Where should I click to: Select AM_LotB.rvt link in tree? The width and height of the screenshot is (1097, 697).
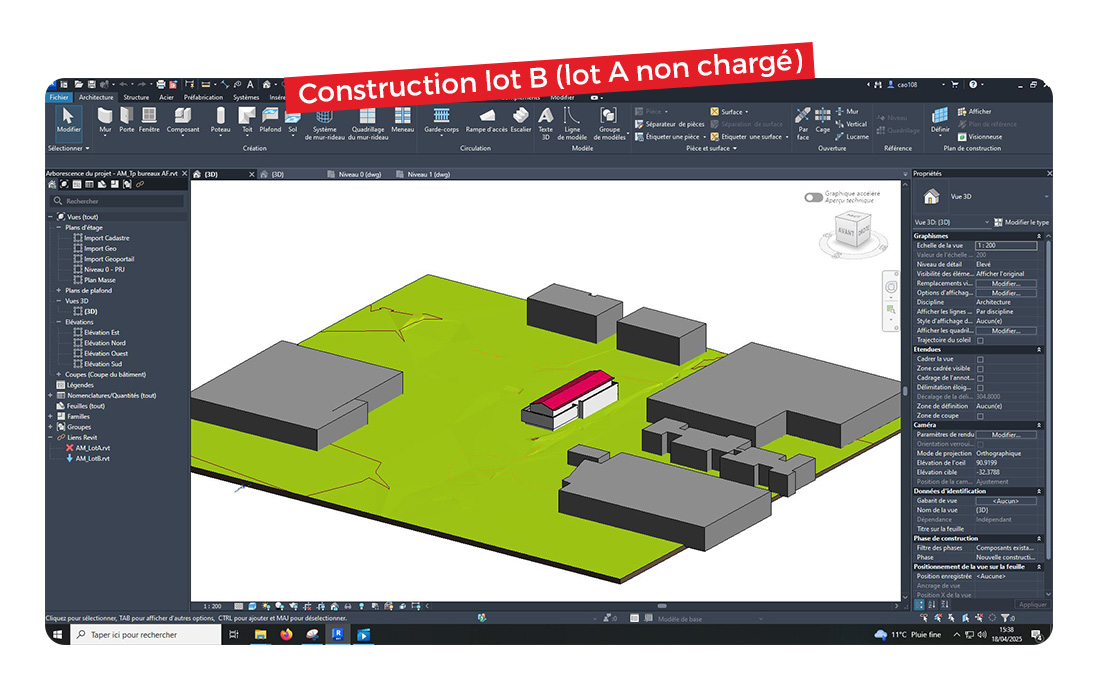tap(88, 458)
